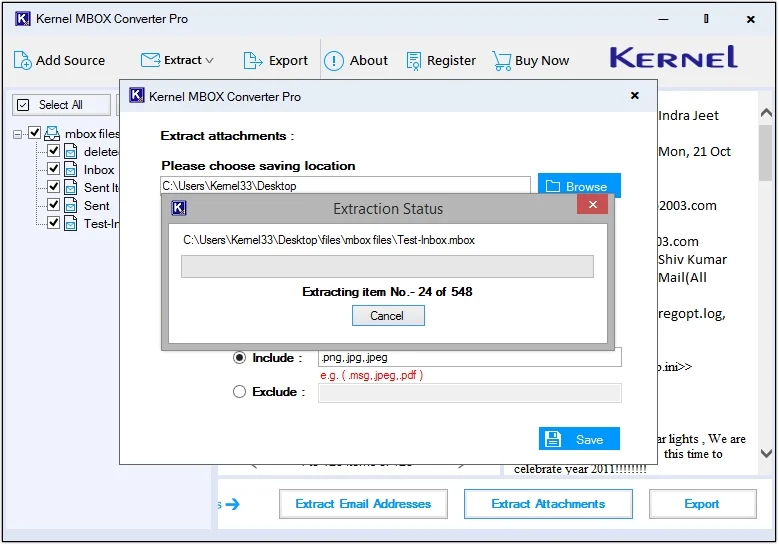Uncheck the Test-Inbox folder checkbox
The width and height of the screenshot is (779, 545).
(53, 222)
